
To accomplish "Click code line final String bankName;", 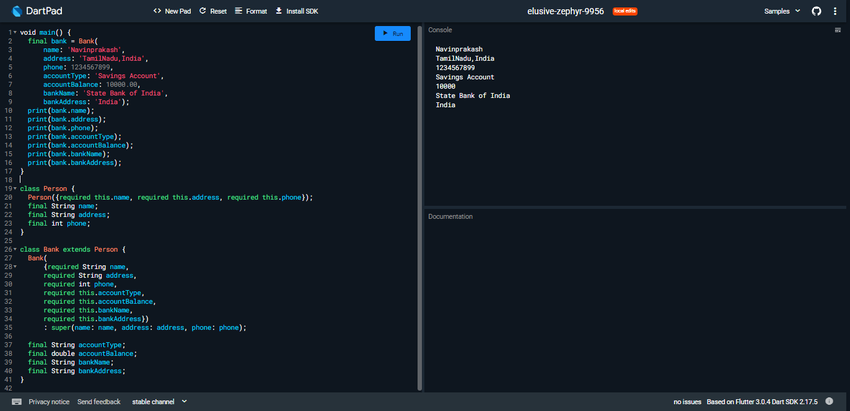I will [x=70, y=362].
